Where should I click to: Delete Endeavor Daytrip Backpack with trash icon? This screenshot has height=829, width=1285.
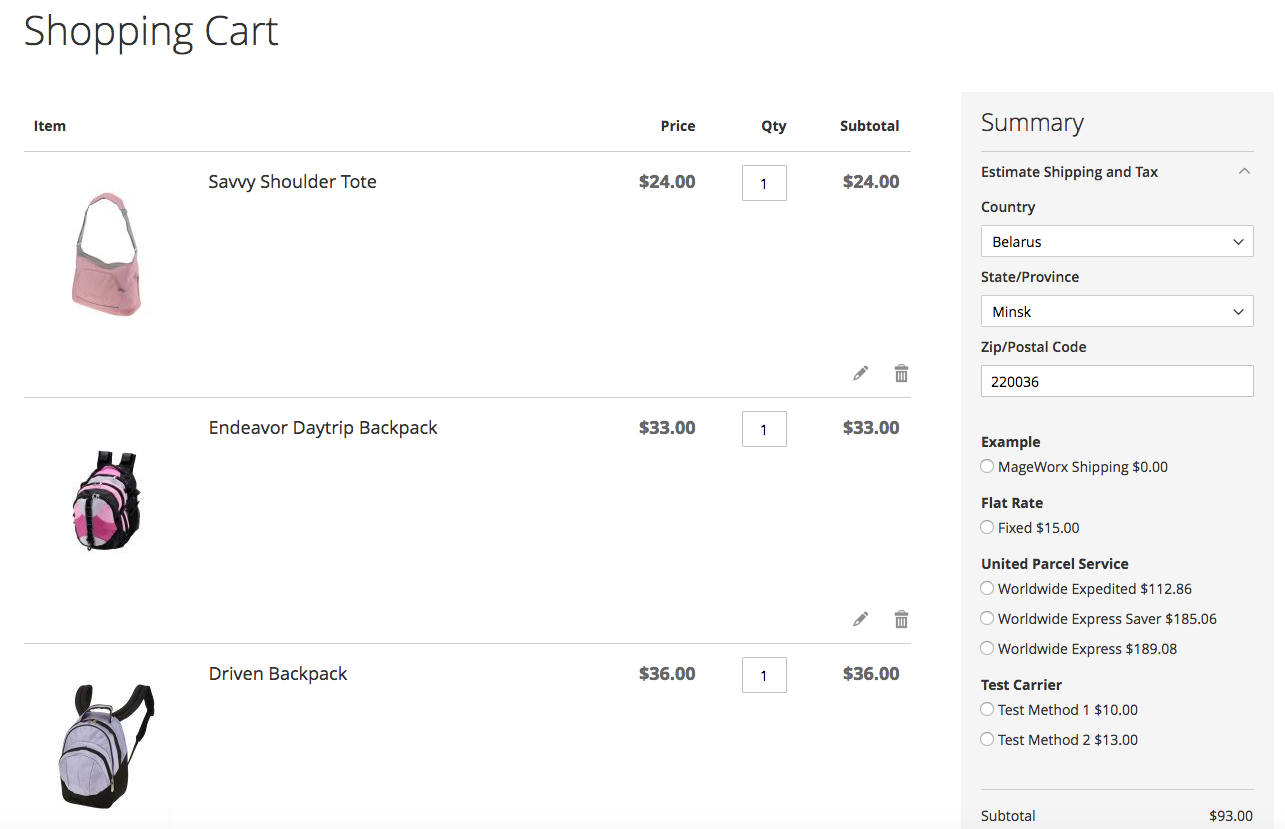pyautogui.click(x=901, y=619)
